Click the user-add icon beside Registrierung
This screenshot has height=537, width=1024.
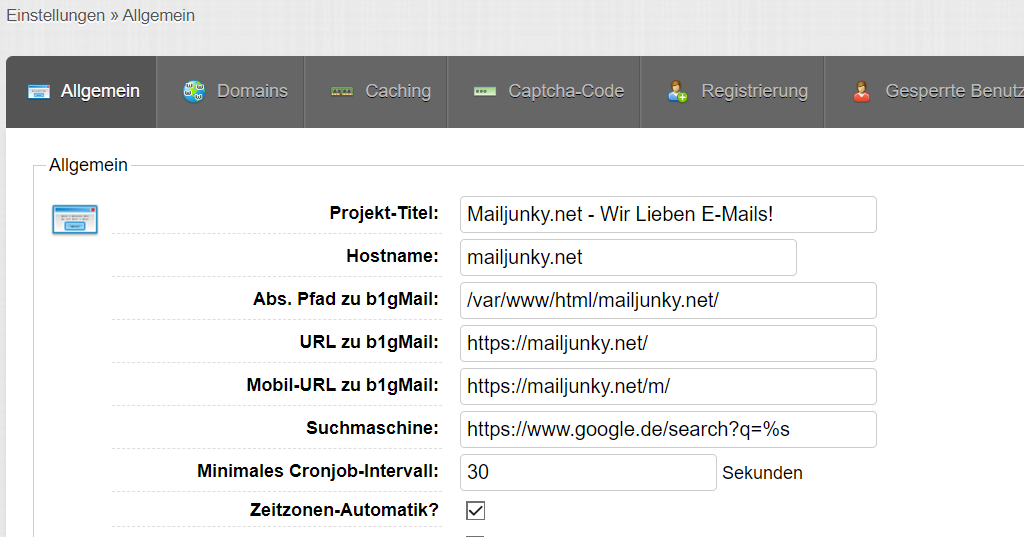coord(678,92)
